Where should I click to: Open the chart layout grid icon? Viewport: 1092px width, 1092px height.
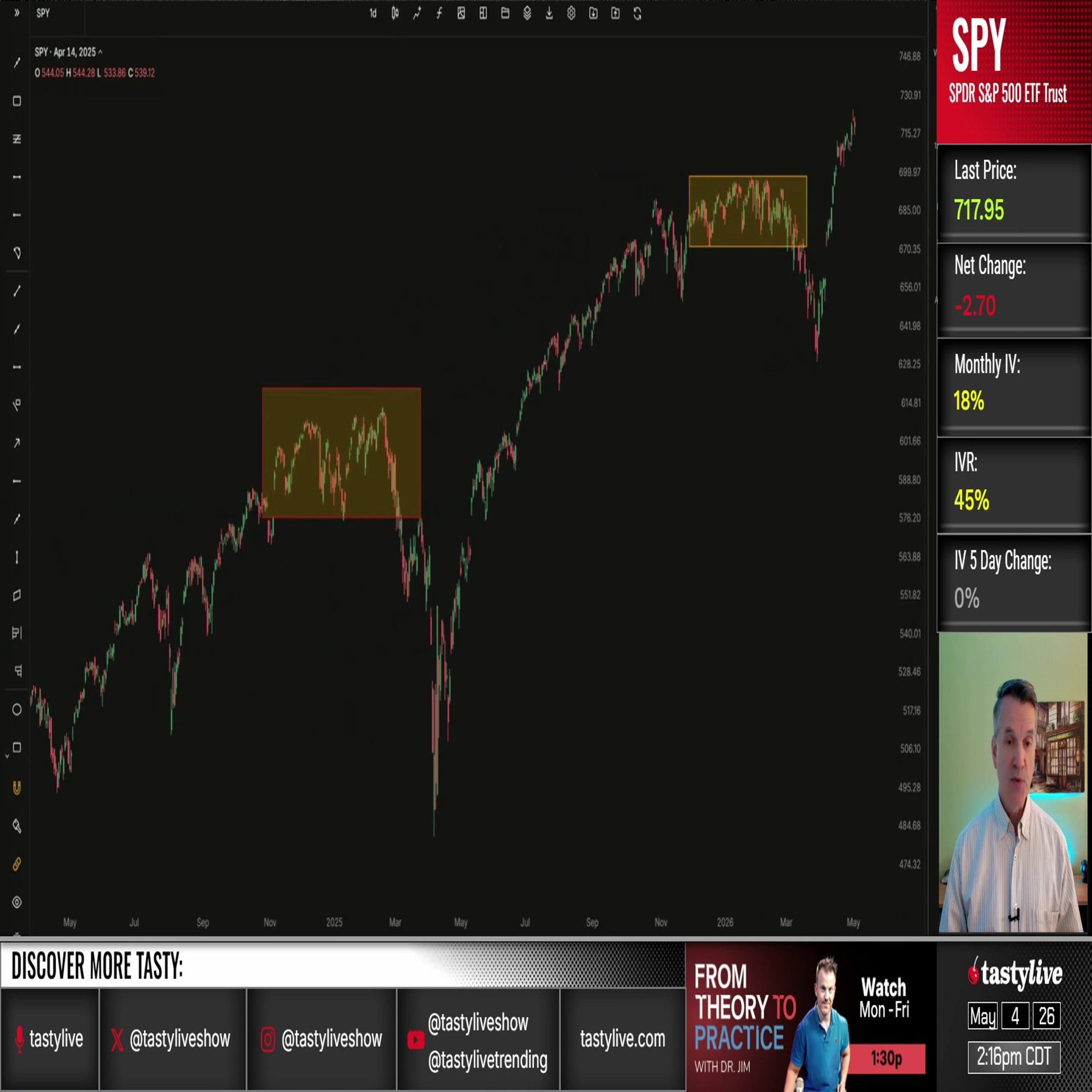(x=483, y=13)
